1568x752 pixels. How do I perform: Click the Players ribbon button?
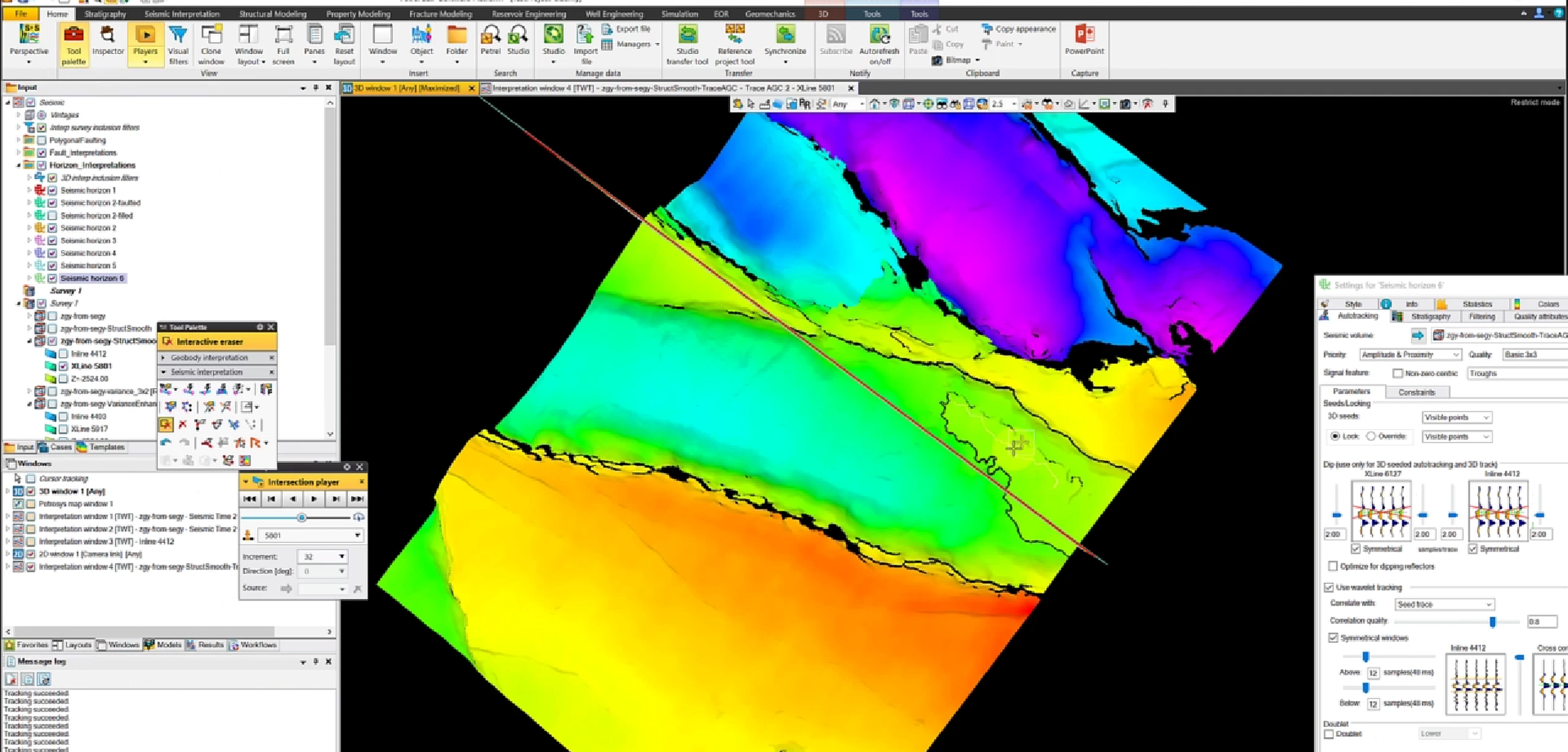click(x=145, y=44)
